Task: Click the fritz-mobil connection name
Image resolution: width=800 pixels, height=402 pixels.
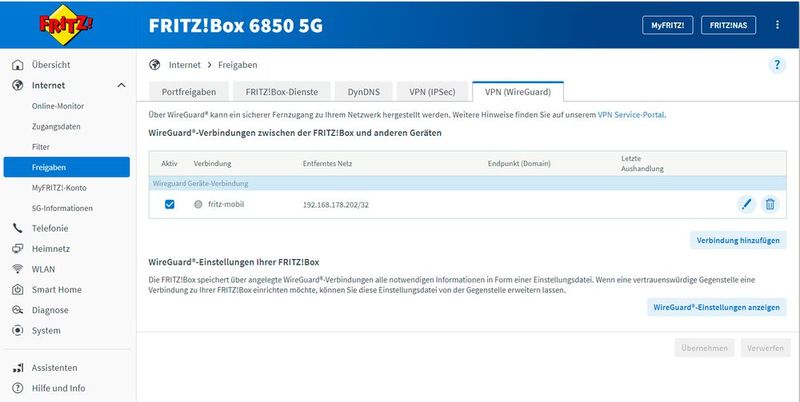Action: (x=226, y=204)
